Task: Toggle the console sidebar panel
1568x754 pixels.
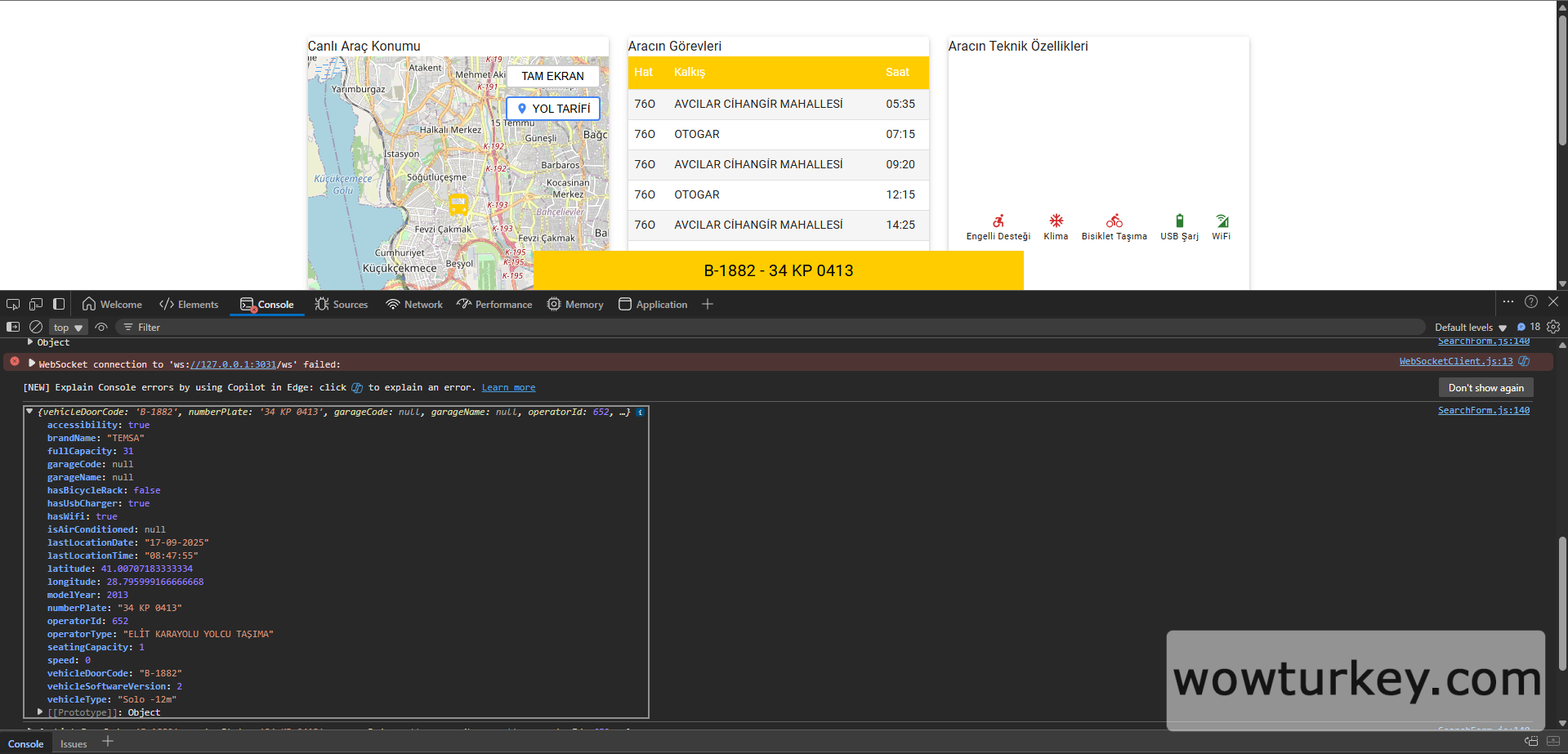Action: [x=13, y=327]
